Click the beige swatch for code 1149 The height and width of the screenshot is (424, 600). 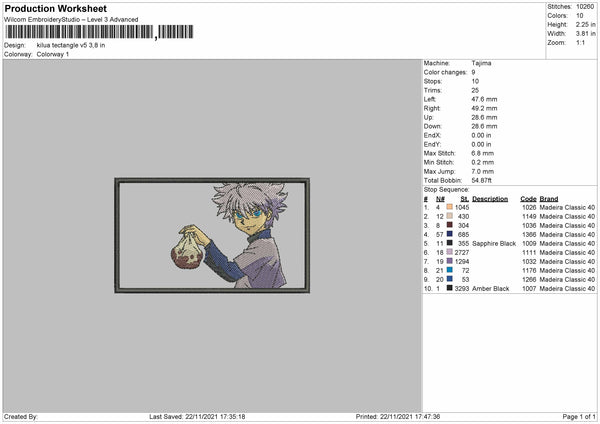(x=450, y=216)
